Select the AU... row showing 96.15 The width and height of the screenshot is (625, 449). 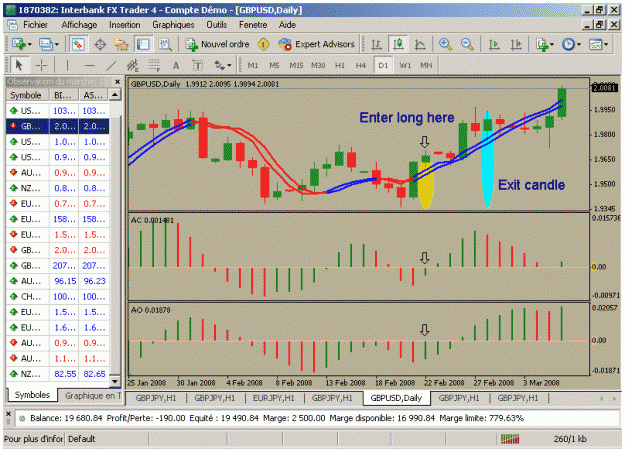click(x=58, y=281)
